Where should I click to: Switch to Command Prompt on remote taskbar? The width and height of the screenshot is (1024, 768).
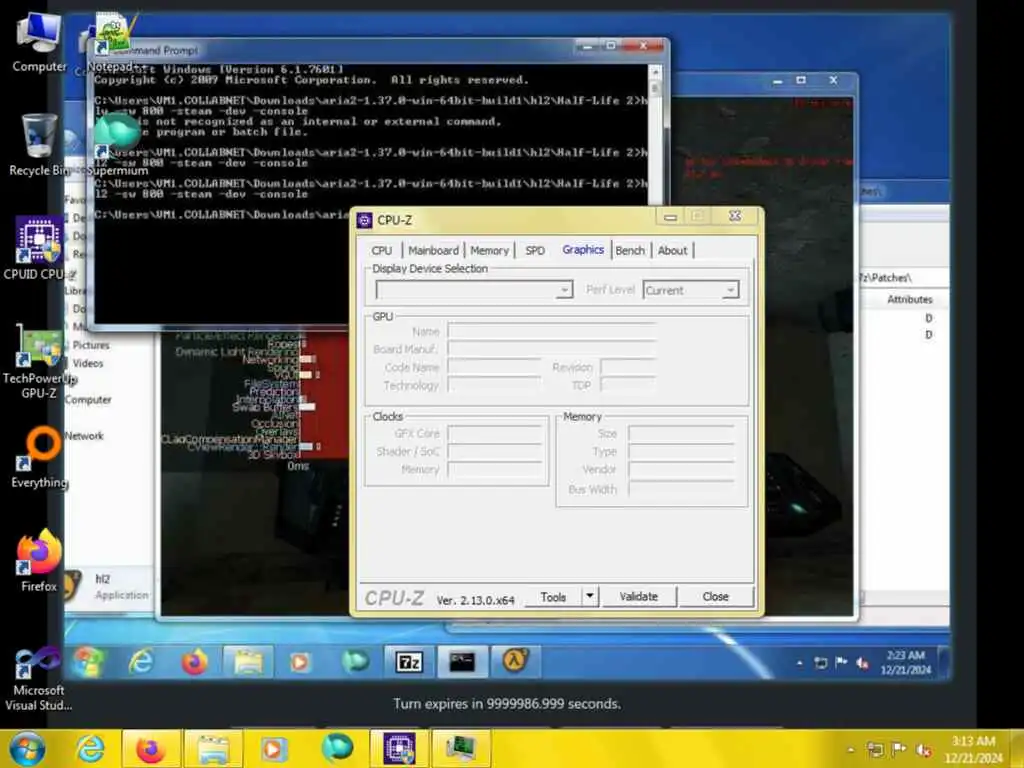click(462, 662)
